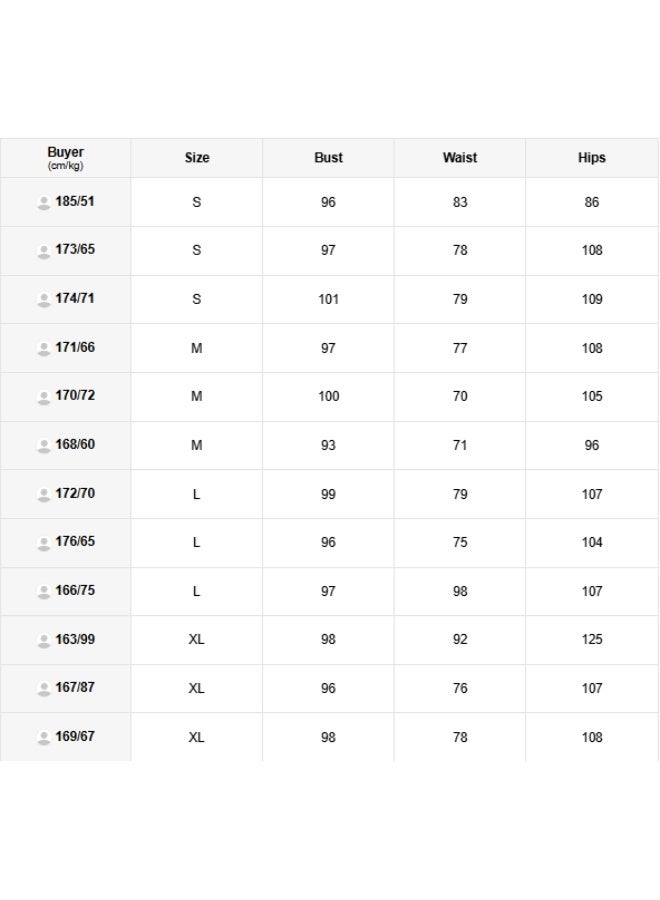Click the hips value 125
The height and width of the screenshot is (900, 660).
pos(592,639)
